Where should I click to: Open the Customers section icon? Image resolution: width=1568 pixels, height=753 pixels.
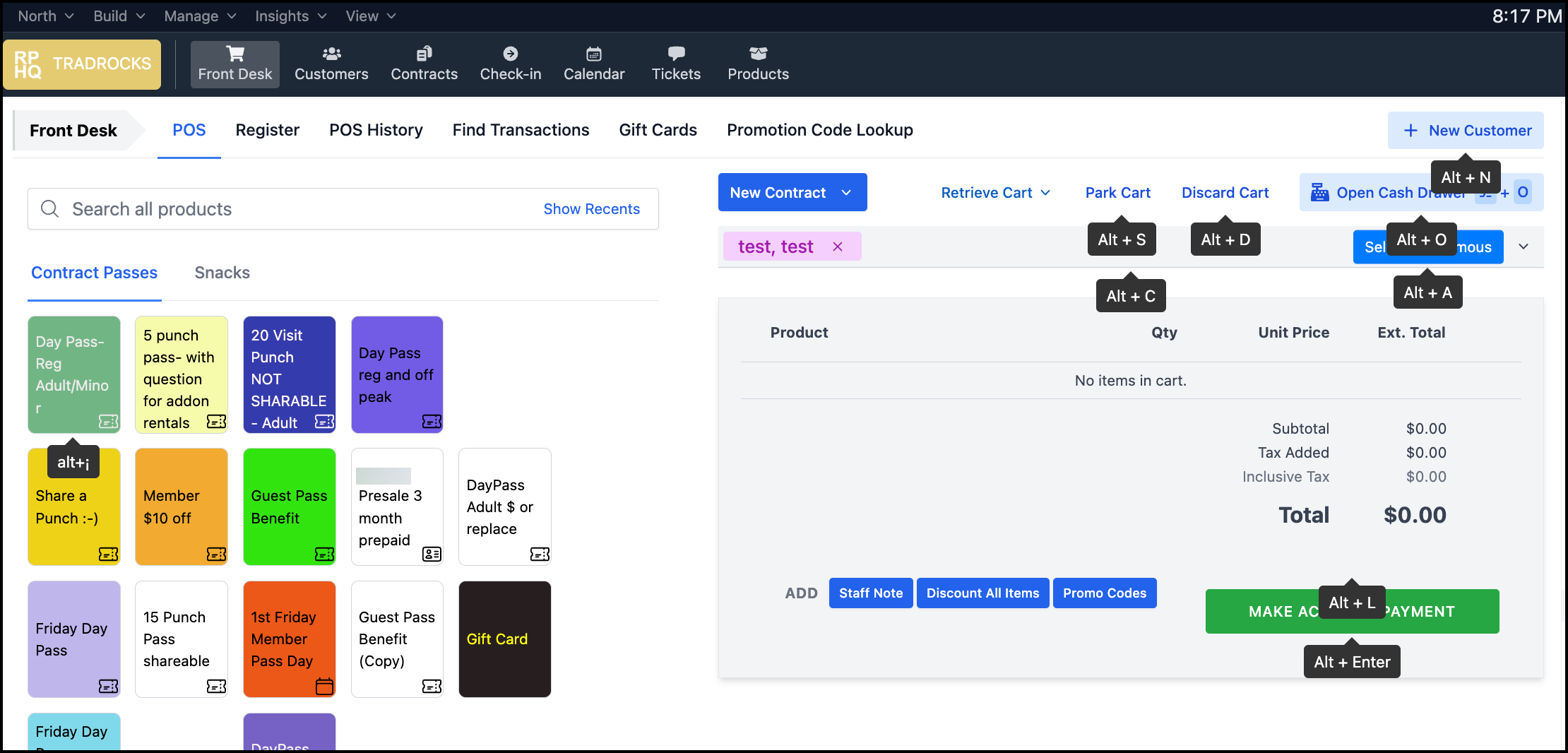[x=331, y=54]
